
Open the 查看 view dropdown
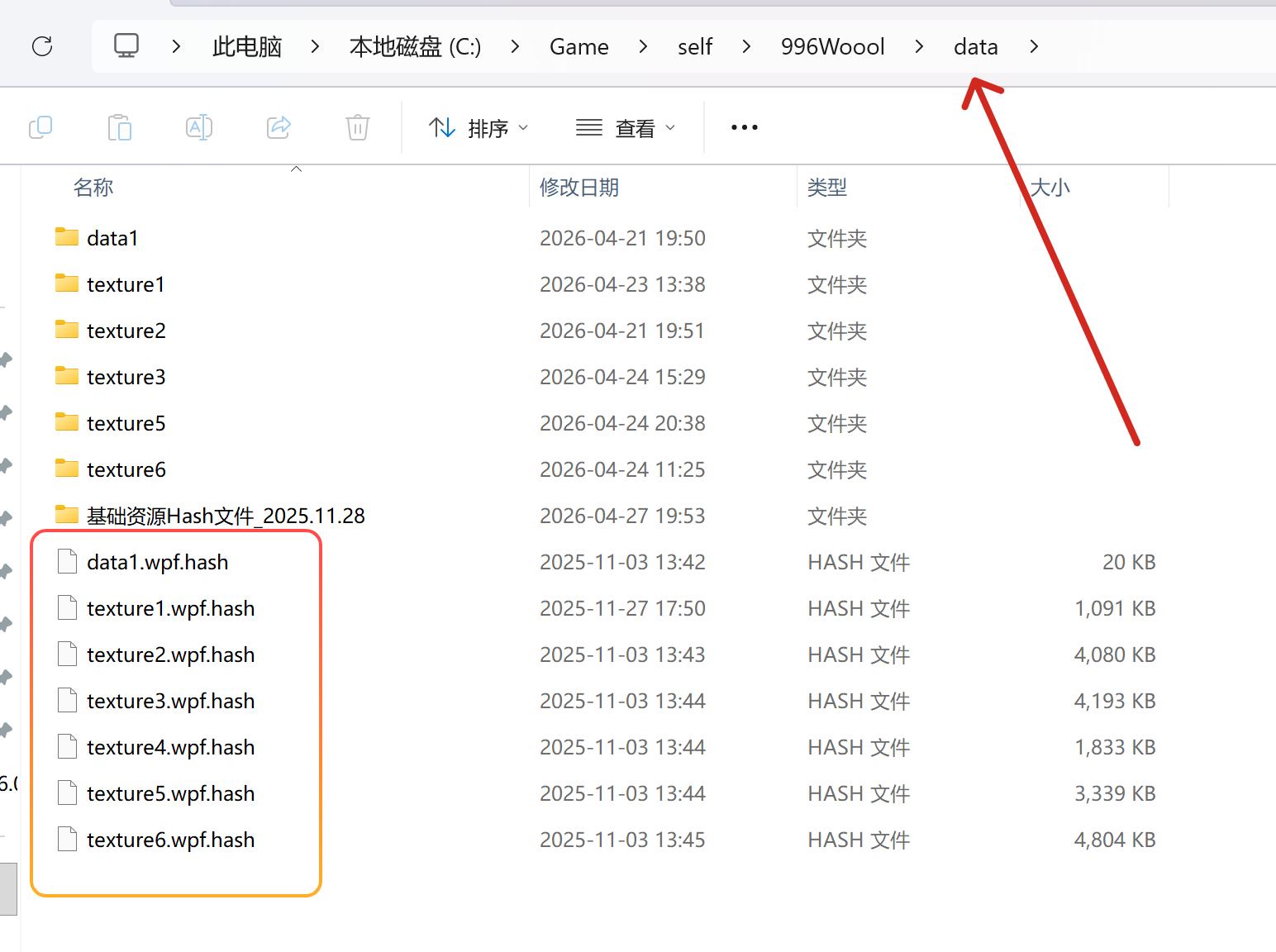pos(626,128)
